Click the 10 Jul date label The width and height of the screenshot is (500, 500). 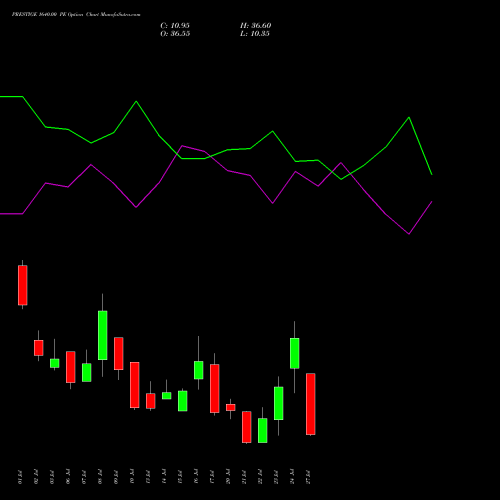tap(132, 477)
